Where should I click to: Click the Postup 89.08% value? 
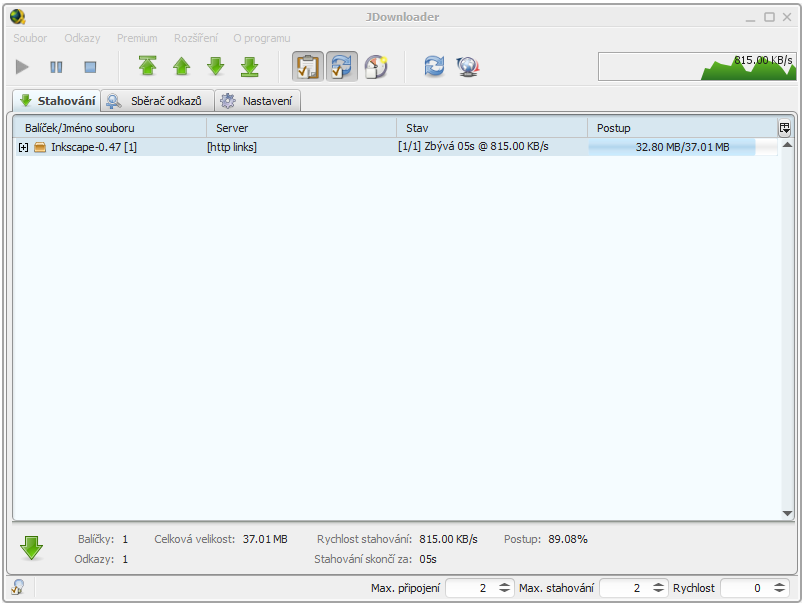(x=568, y=540)
